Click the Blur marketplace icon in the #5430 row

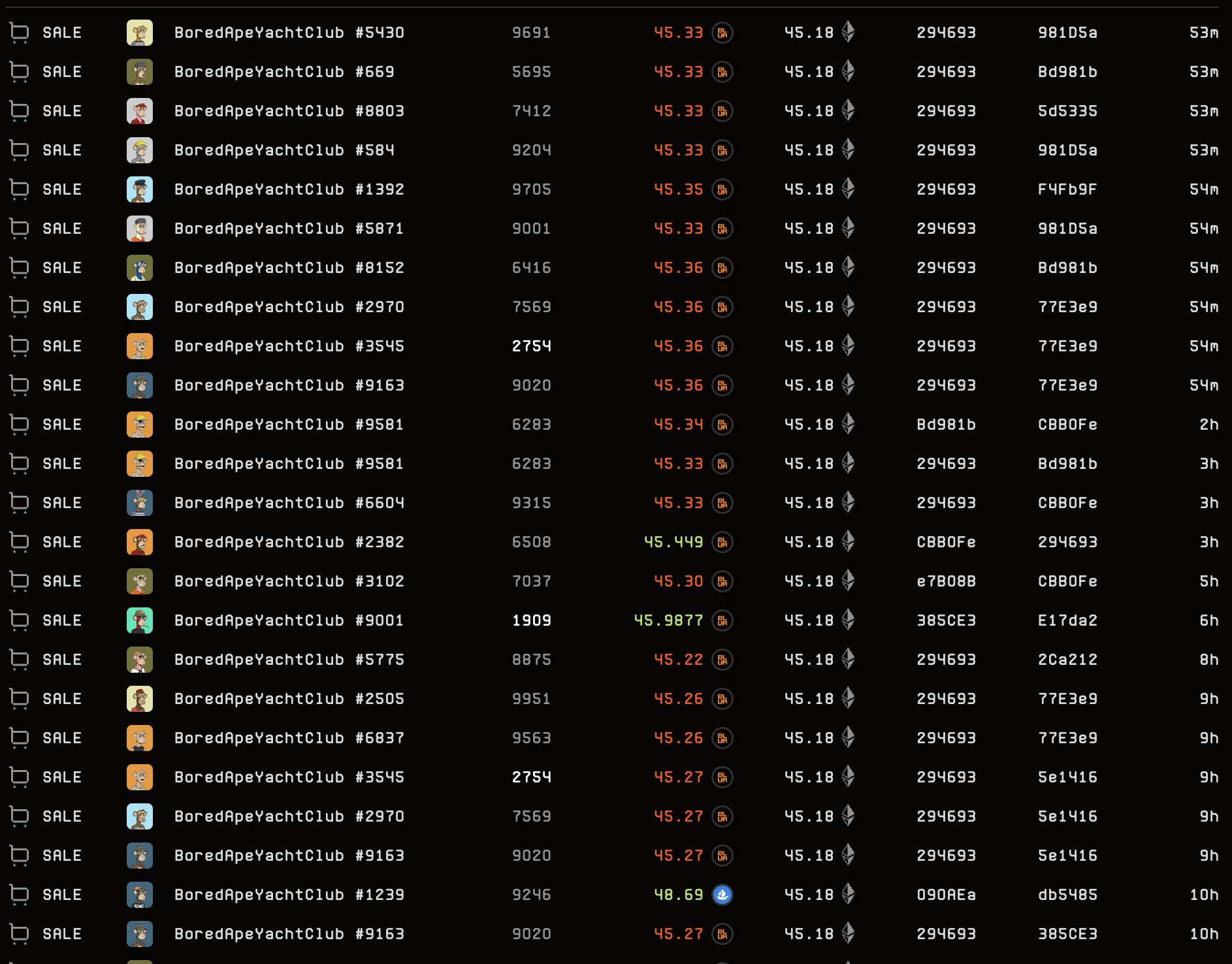point(722,33)
